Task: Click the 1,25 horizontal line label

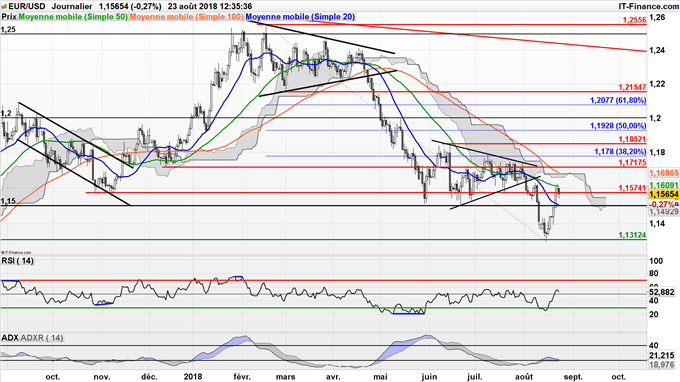Action: tap(8, 29)
